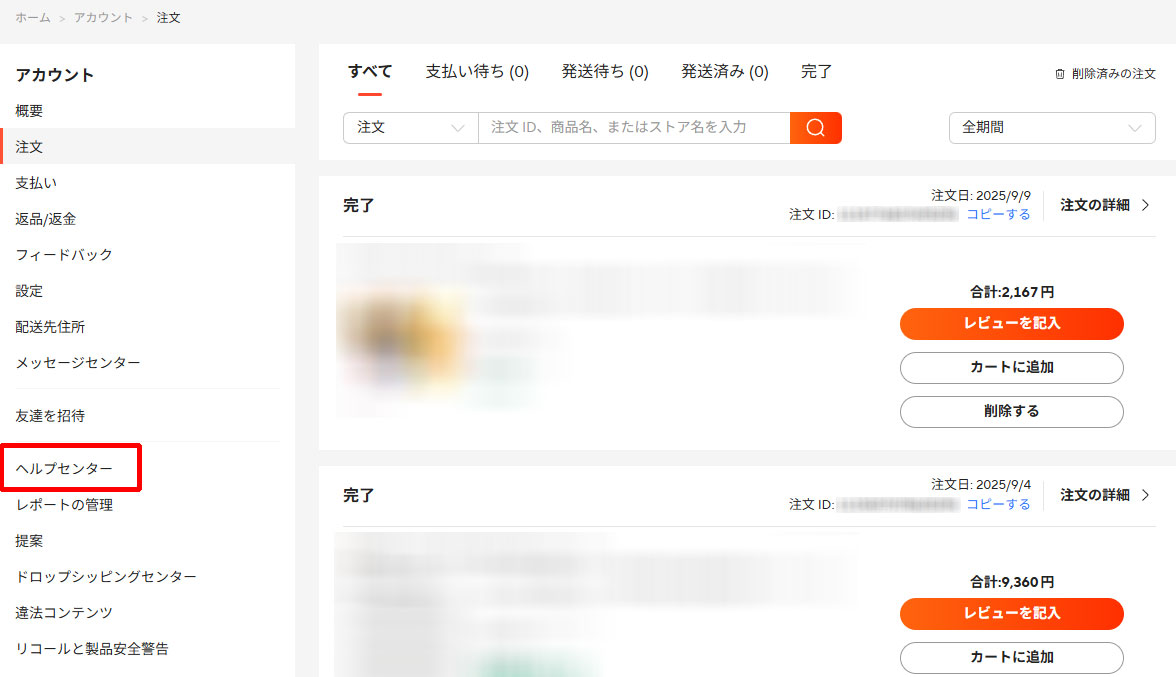1176x677 pixels.
Task: Click the order search input field
Action: tap(632, 128)
